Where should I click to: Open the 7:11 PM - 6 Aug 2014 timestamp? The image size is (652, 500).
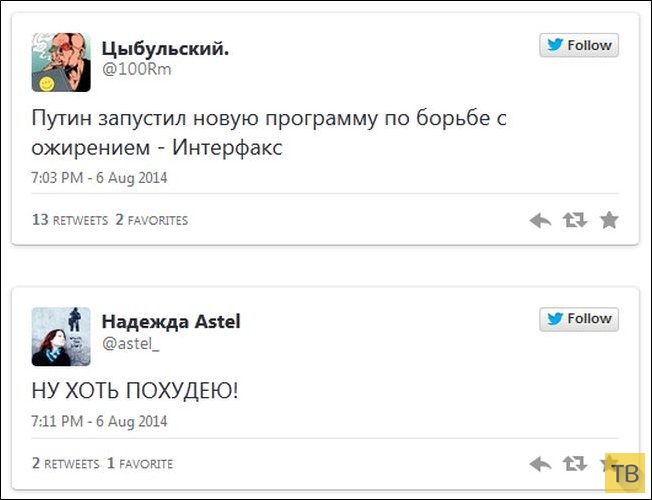pyautogui.click(x=99, y=424)
